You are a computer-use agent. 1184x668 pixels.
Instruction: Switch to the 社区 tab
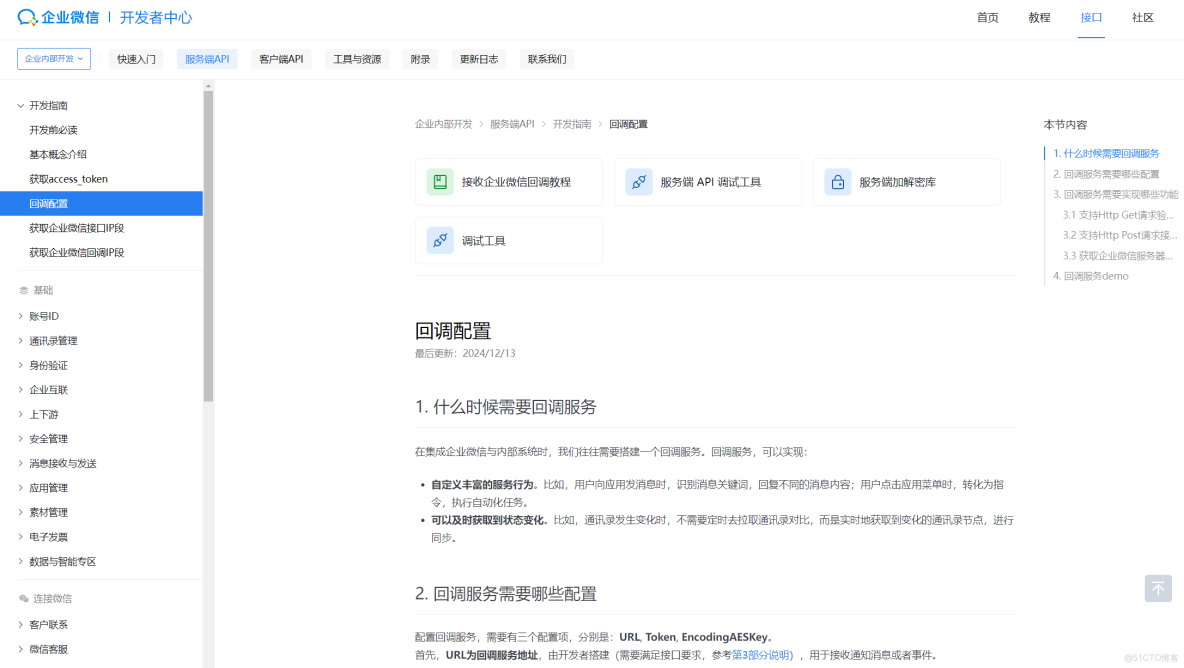click(1143, 17)
